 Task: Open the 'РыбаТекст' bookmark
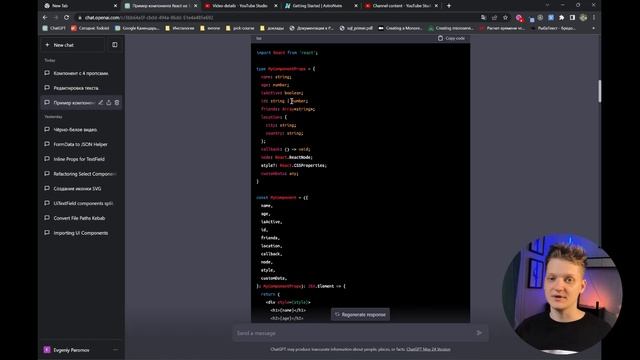click(x=554, y=28)
